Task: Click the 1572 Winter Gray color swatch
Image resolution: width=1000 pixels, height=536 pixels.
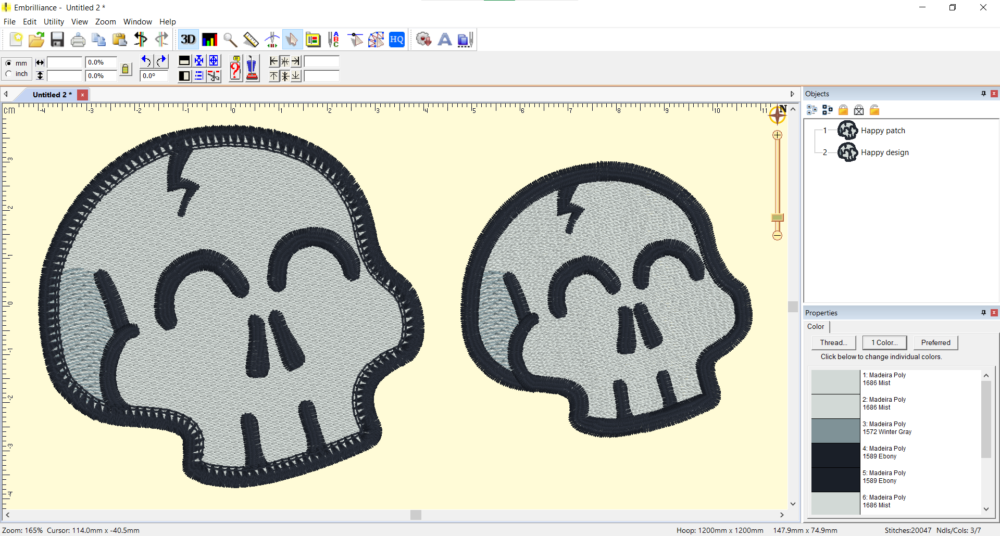Action: (x=835, y=430)
